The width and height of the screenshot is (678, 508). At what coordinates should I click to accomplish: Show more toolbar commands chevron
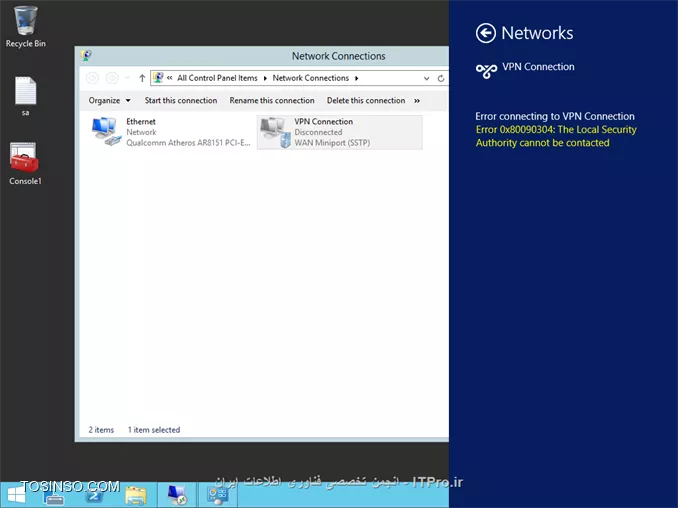(x=417, y=100)
